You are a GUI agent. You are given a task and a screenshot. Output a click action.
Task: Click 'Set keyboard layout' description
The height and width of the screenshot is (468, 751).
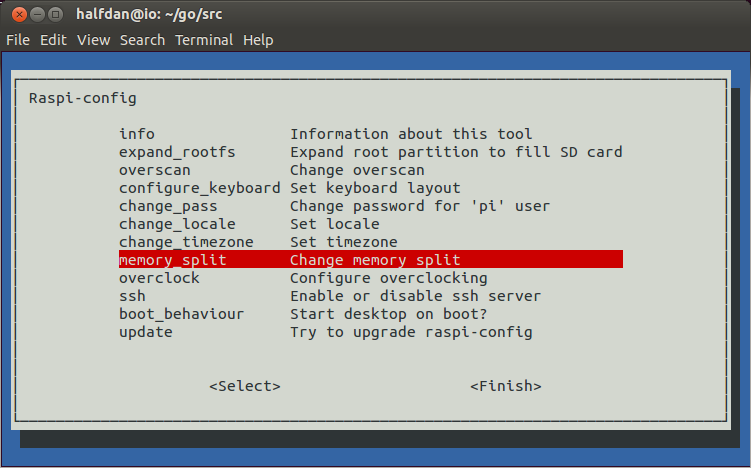pyautogui.click(x=375, y=188)
